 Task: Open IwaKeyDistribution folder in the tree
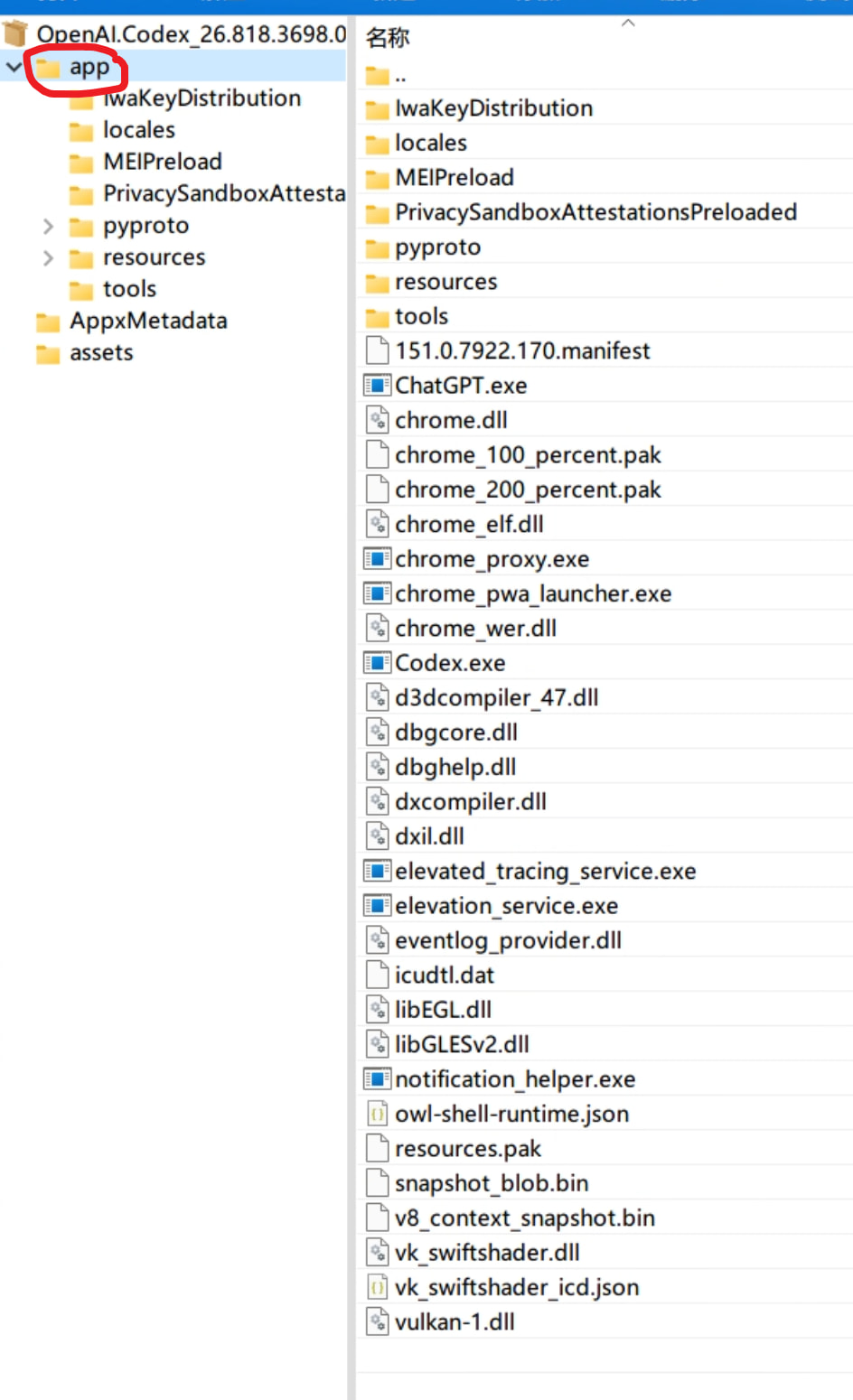pos(202,98)
